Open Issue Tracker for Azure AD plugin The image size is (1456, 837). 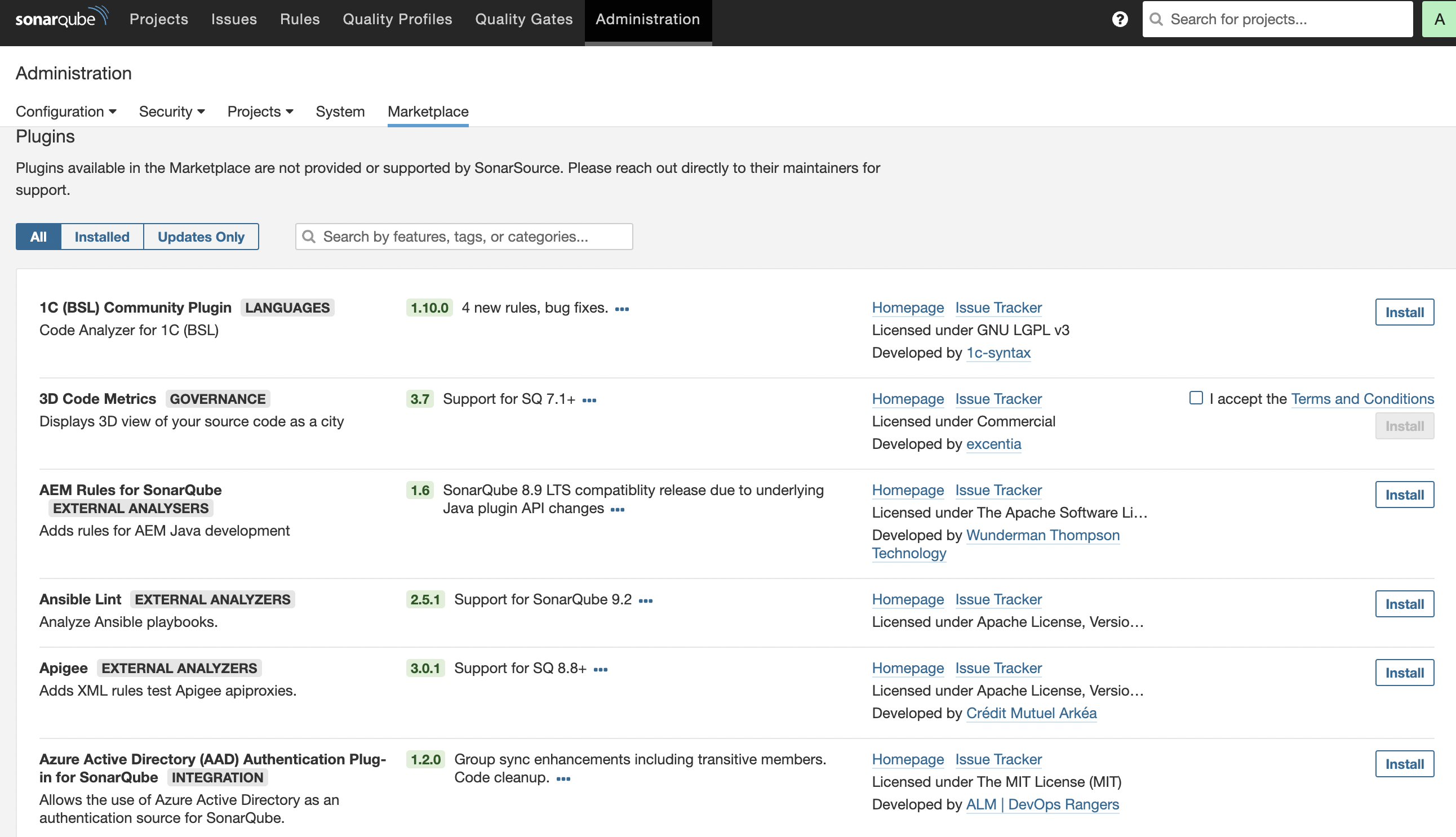(x=998, y=759)
